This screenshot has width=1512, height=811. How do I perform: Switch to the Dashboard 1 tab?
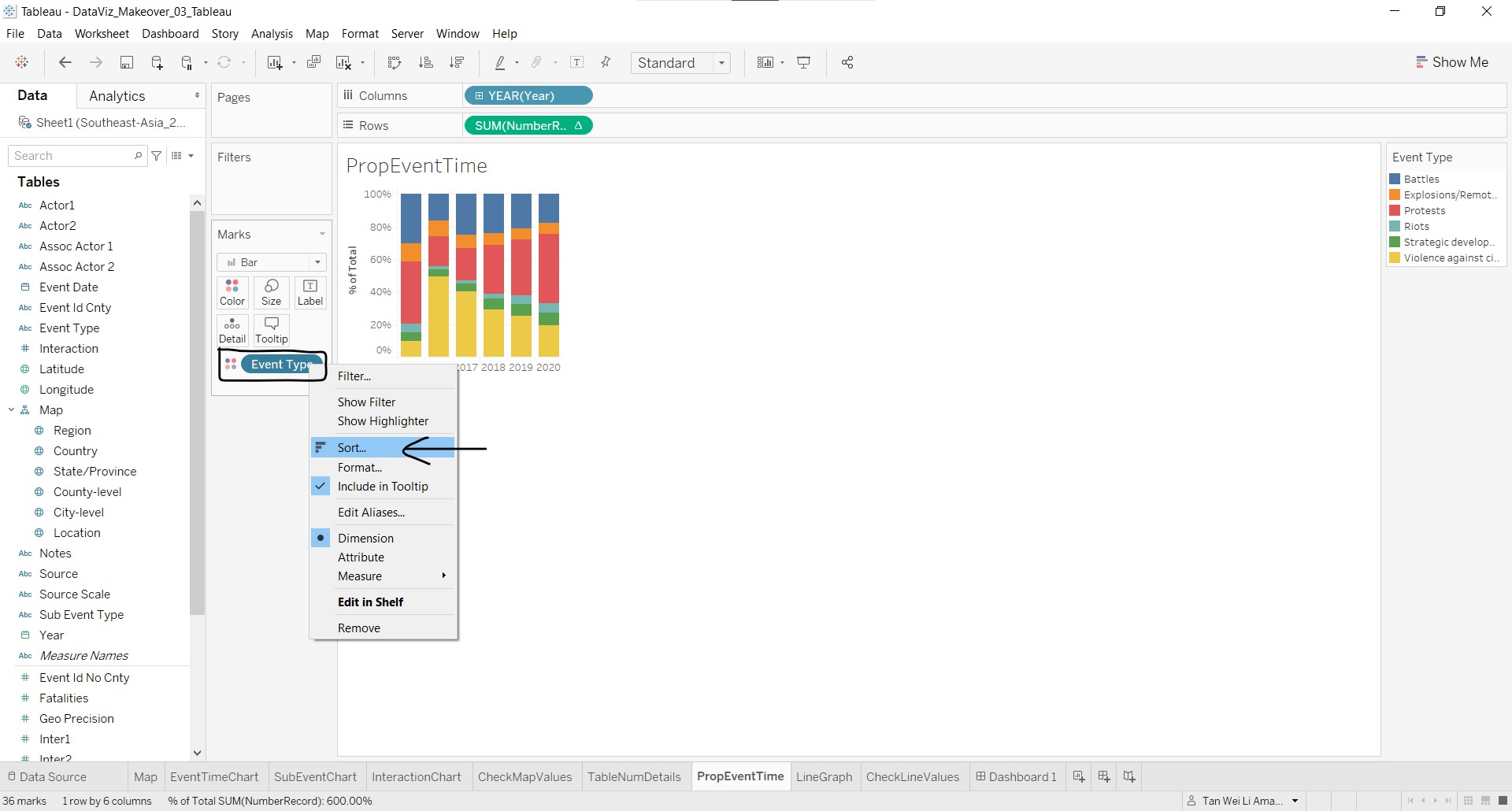[x=1016, y=776]
